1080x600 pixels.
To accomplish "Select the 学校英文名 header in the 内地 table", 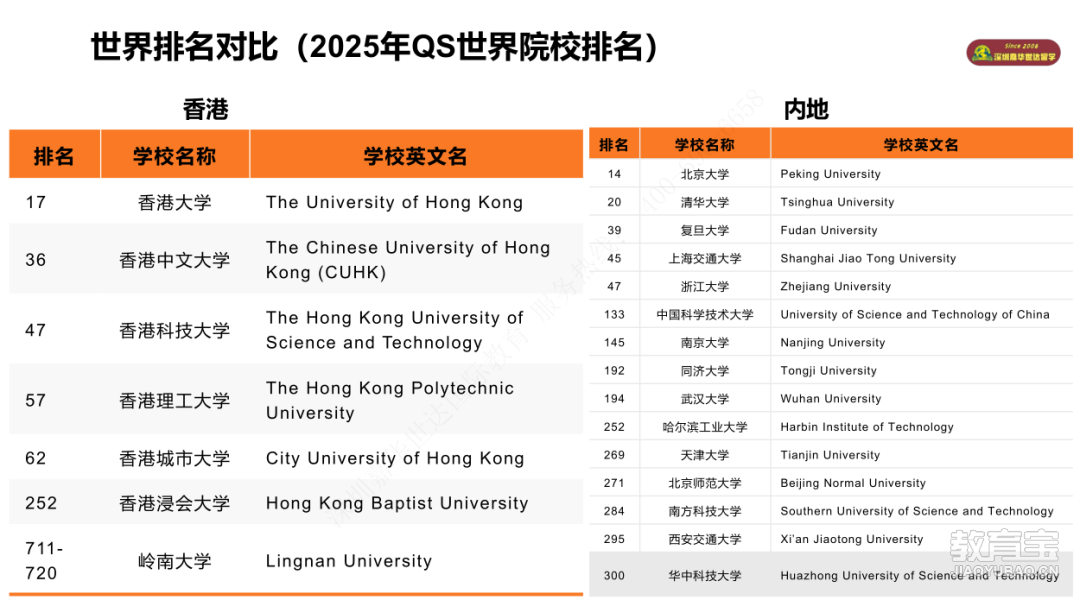I will click(921, 145).
